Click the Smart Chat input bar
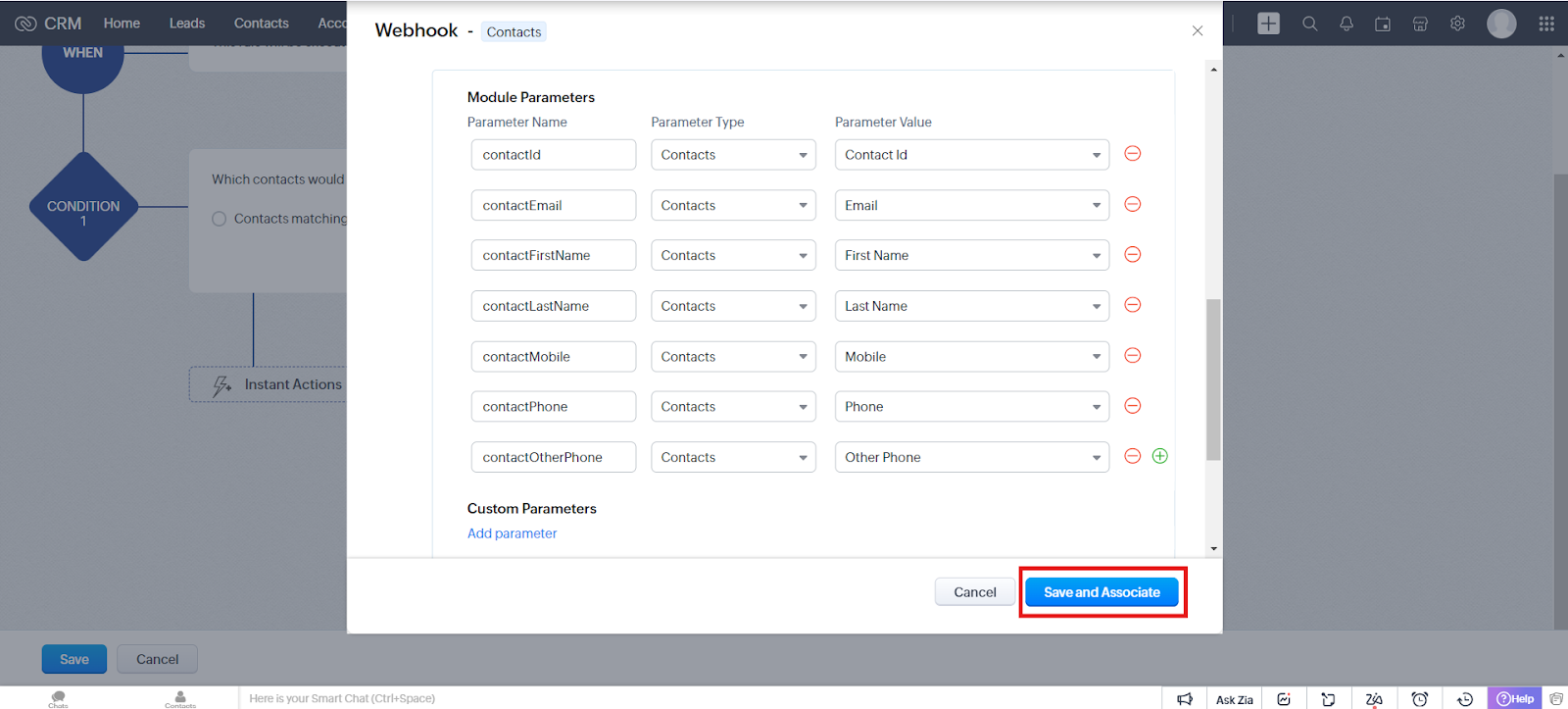 coord(700,698)
